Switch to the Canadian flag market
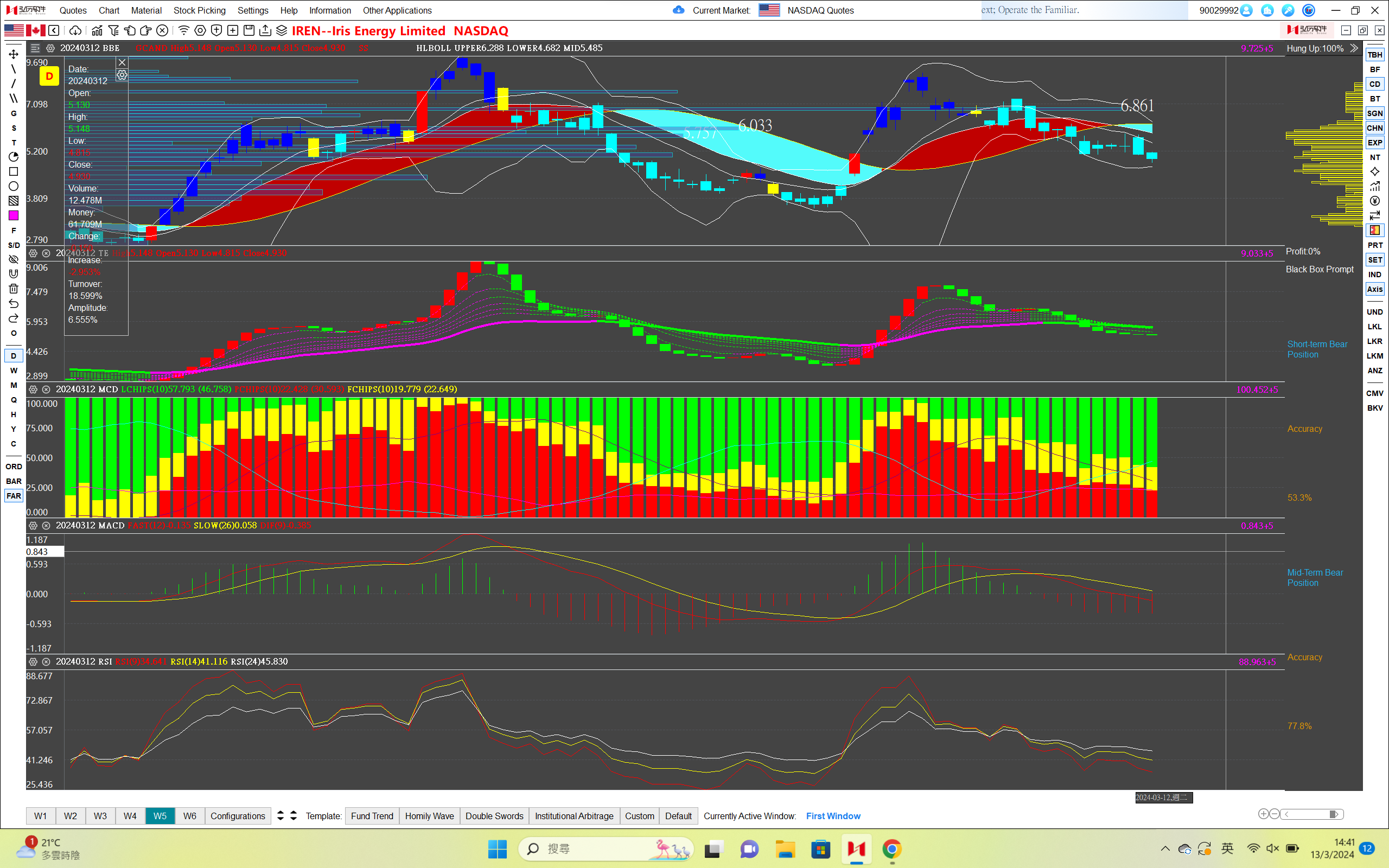 [x=35, y=30]
